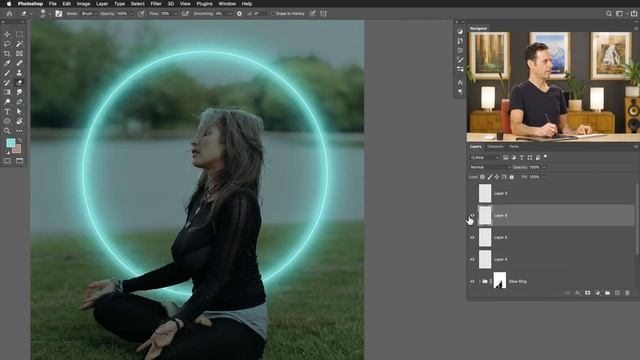Open the Filter menu

click(x=156, y=4)
